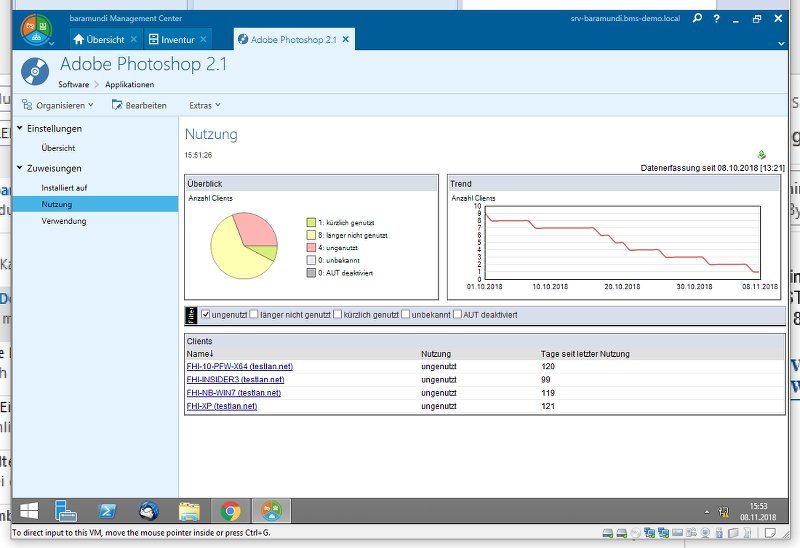
Task: Go to Software breadcrumb
Action: [x=73, y=84]
